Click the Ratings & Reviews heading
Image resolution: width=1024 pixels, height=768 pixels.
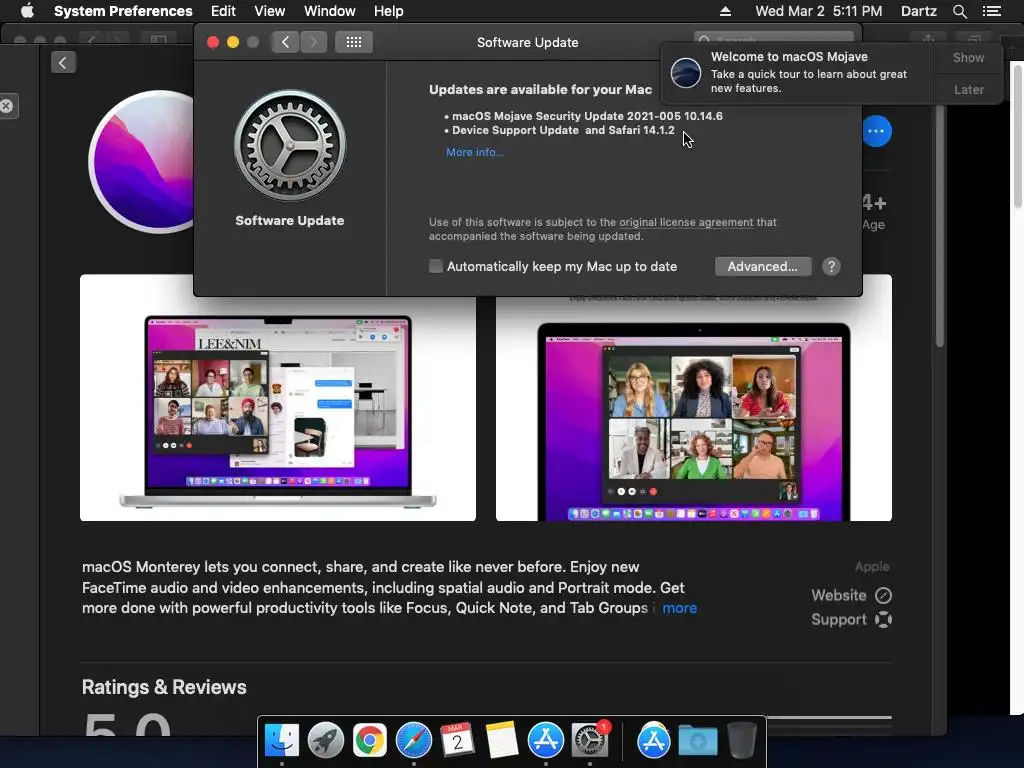tap(164, 687)
